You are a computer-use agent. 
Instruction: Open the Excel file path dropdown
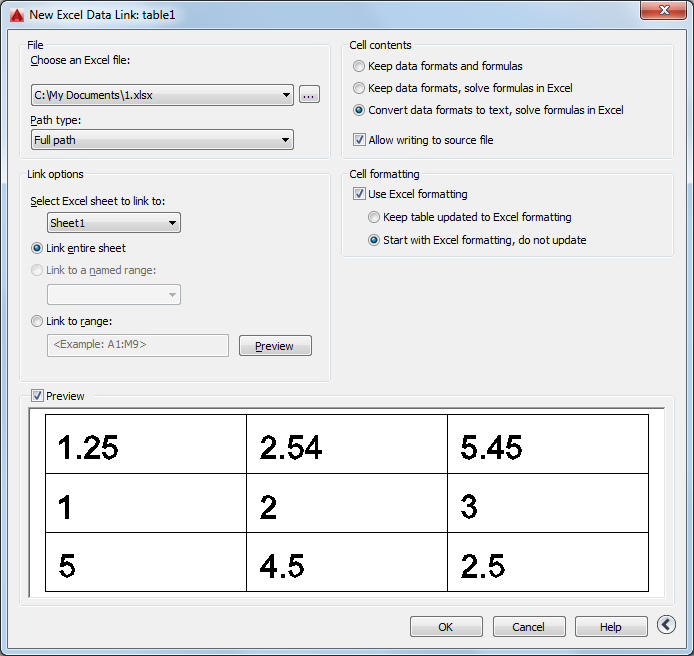click(162, 95)
